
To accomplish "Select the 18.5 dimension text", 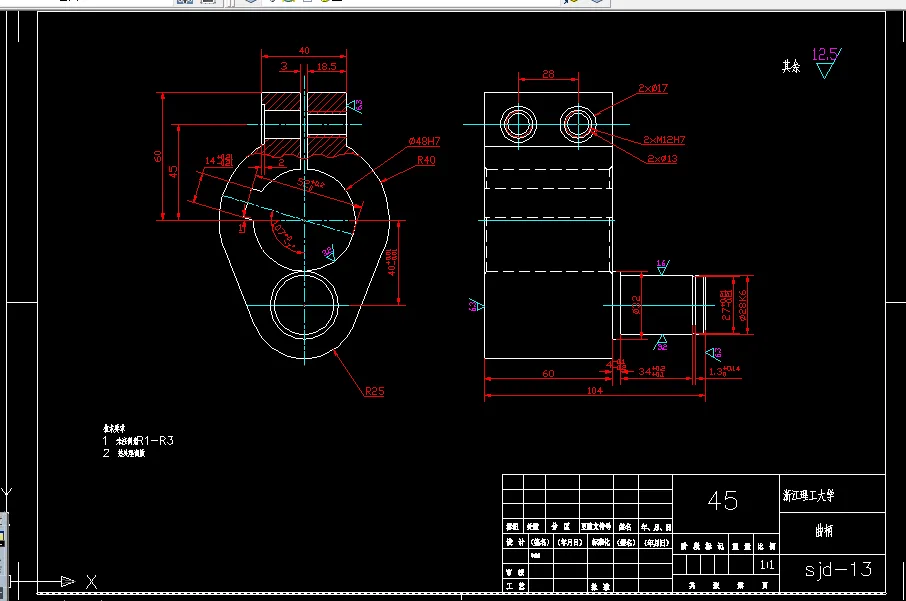I will (326, 66).
